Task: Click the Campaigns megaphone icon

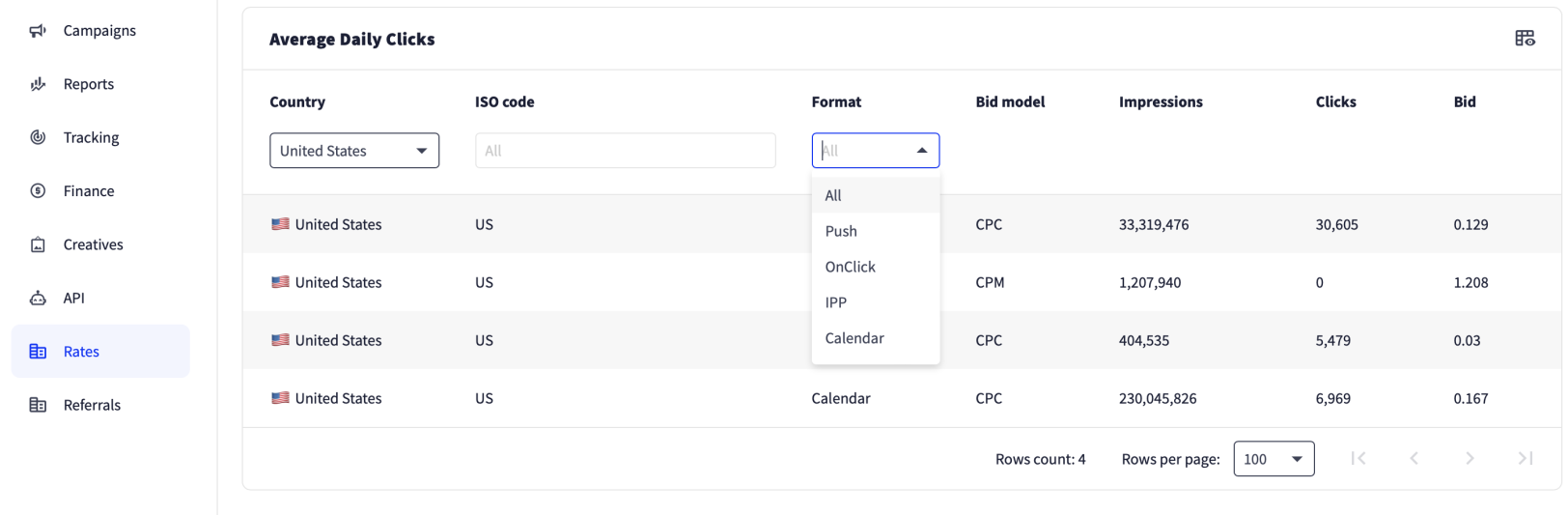Action: pyautogui.click(x=38, y=31)
